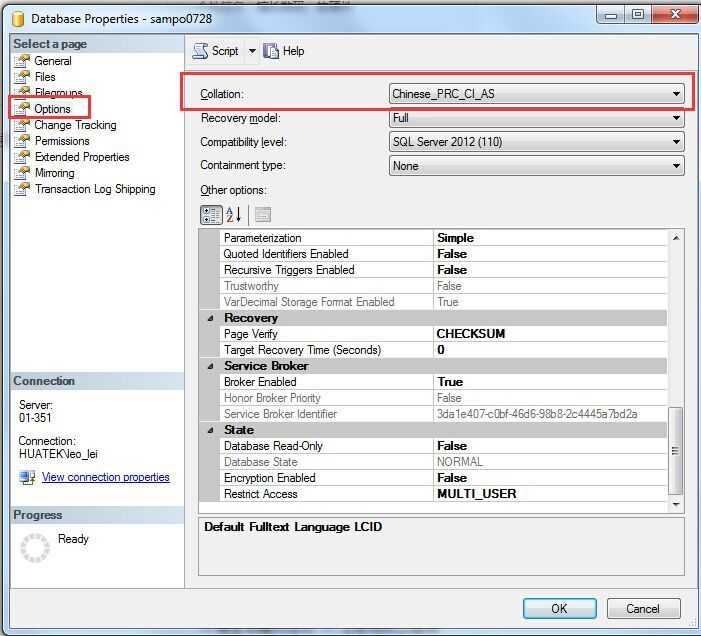This screenshot has height=636, width=701.
Task: Open the Filegroups page
Action: click(59, 93)
